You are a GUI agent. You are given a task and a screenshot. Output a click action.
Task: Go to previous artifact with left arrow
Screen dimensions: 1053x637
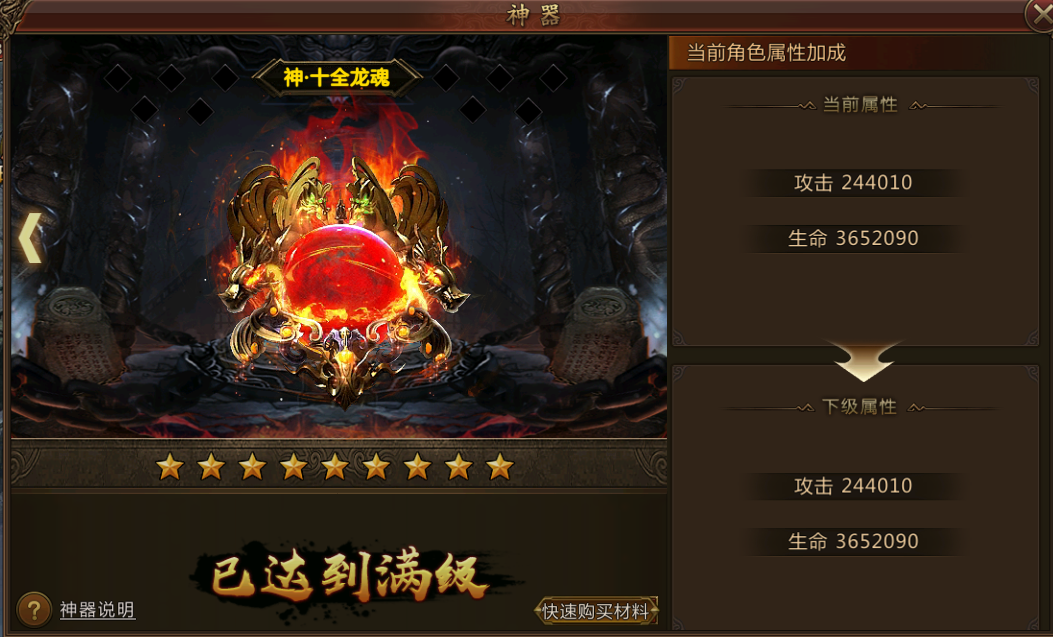[30, 238]
